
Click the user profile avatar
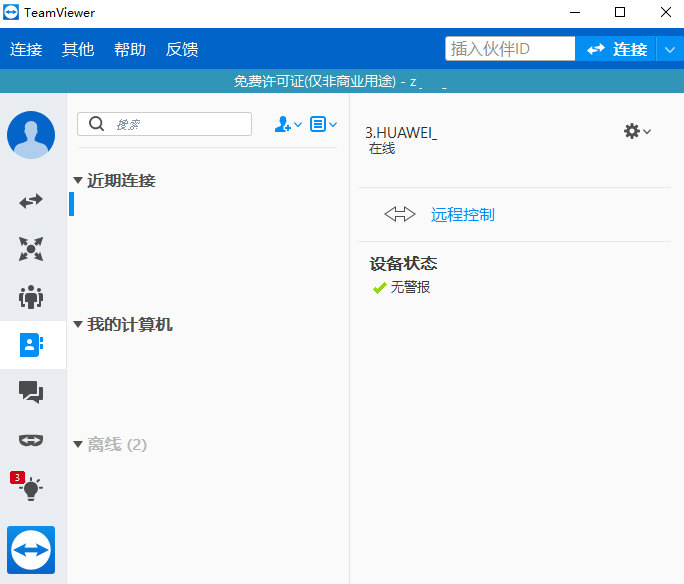31,135
